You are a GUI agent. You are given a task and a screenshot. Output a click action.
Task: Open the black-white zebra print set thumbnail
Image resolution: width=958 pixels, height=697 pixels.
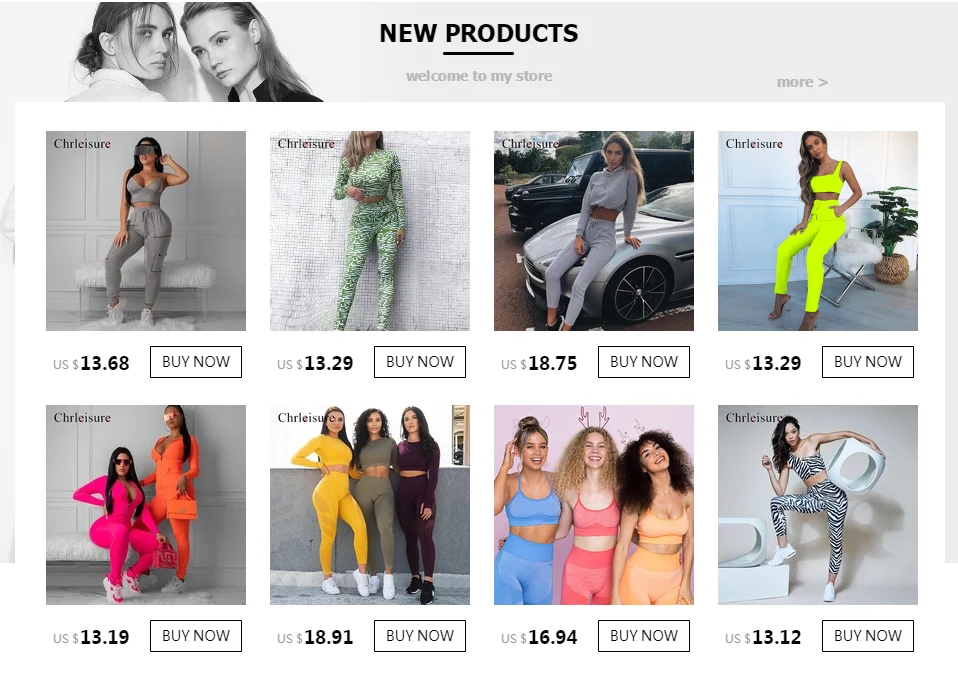[x=817, y=505]
